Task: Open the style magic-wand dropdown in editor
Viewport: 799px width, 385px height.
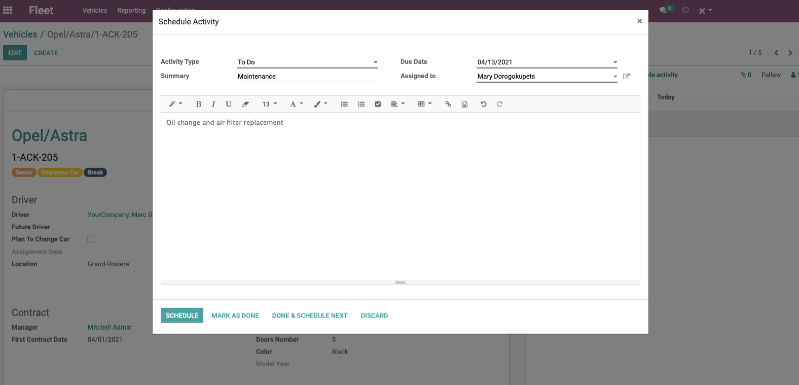Action: 176,104
